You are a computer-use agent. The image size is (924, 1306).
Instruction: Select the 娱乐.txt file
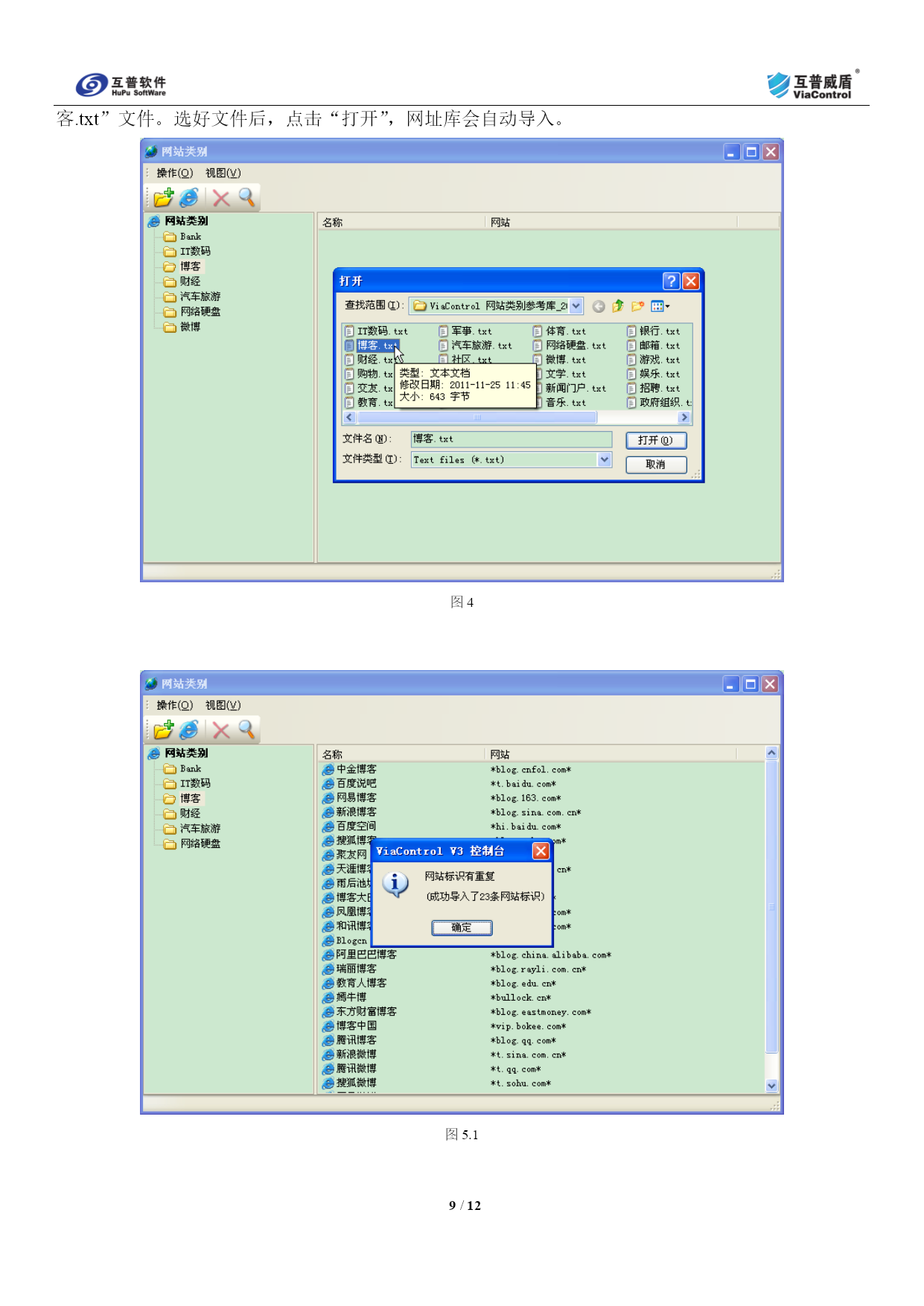tap(654, 374)
